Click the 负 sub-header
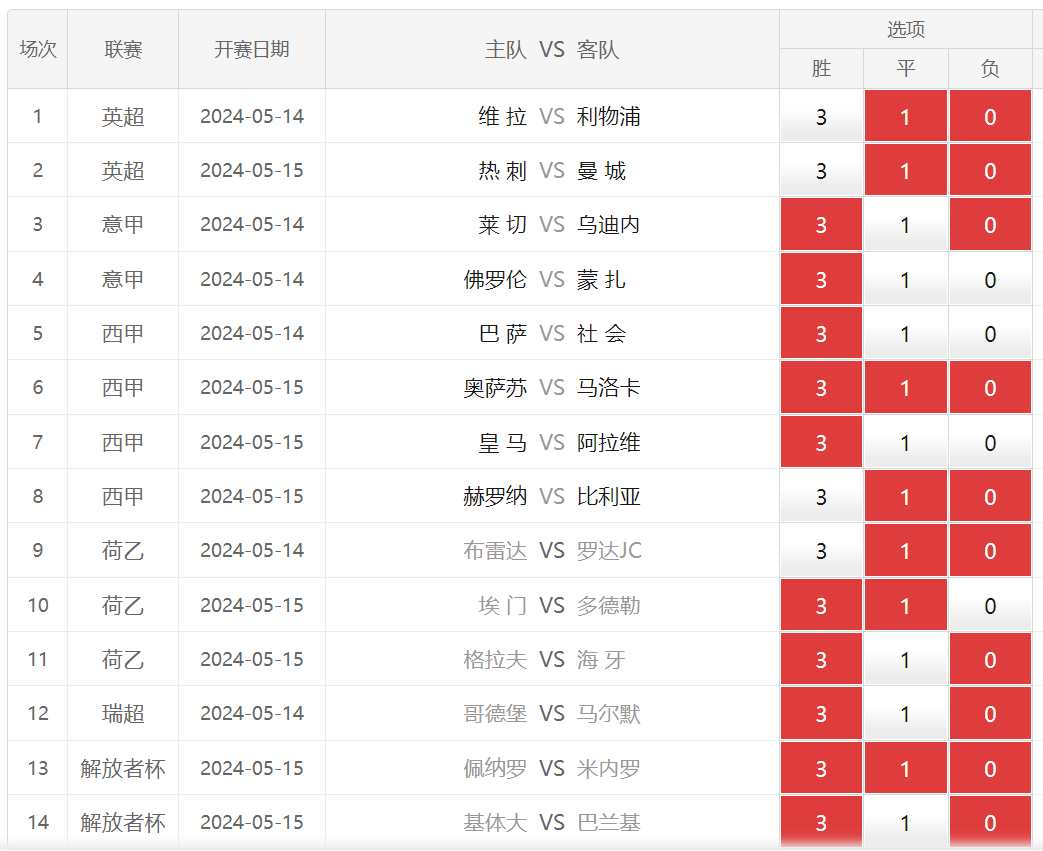 pyautogui.click(x=990, y=69)
